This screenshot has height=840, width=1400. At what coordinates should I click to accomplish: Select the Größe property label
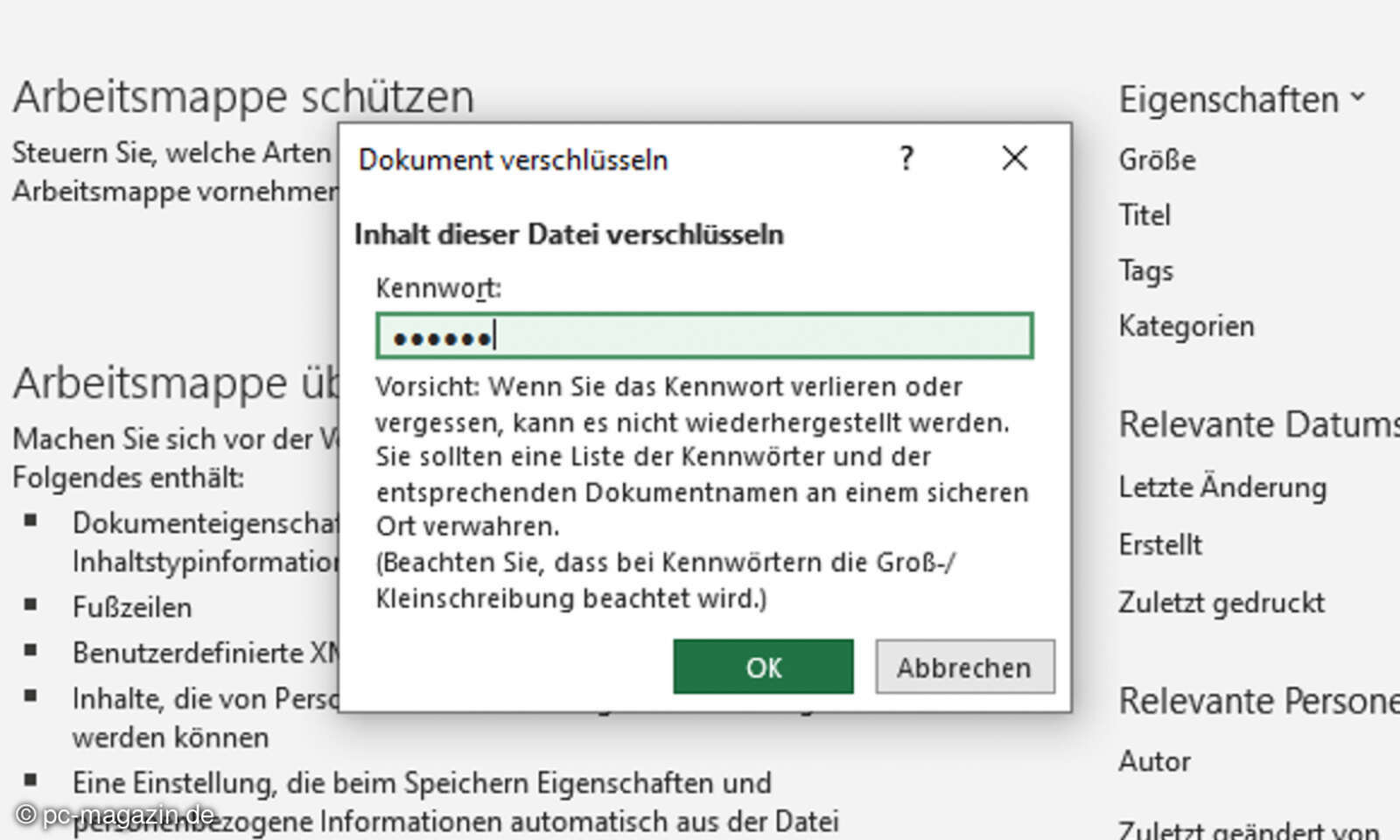click(x=1157, y=160)
